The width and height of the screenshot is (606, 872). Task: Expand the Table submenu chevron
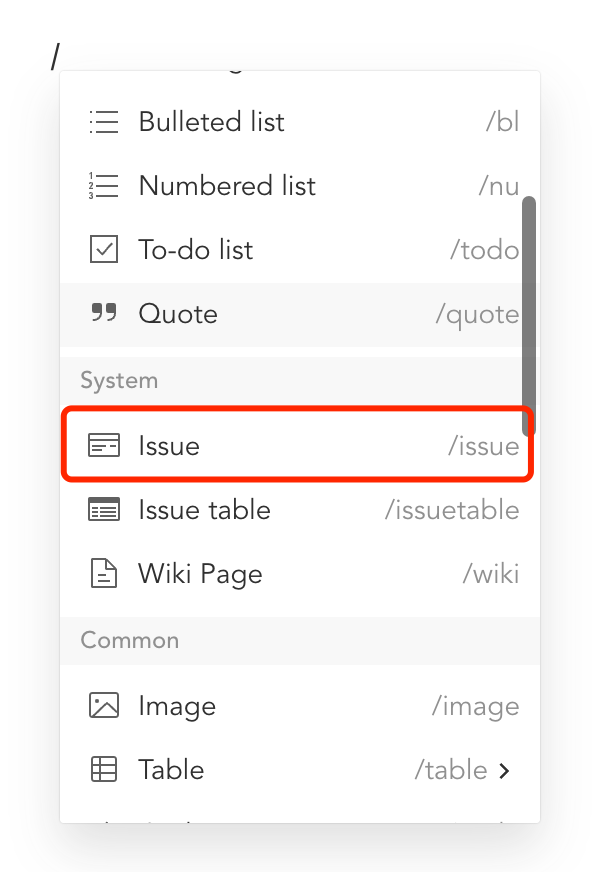click(x=504, y=771)
